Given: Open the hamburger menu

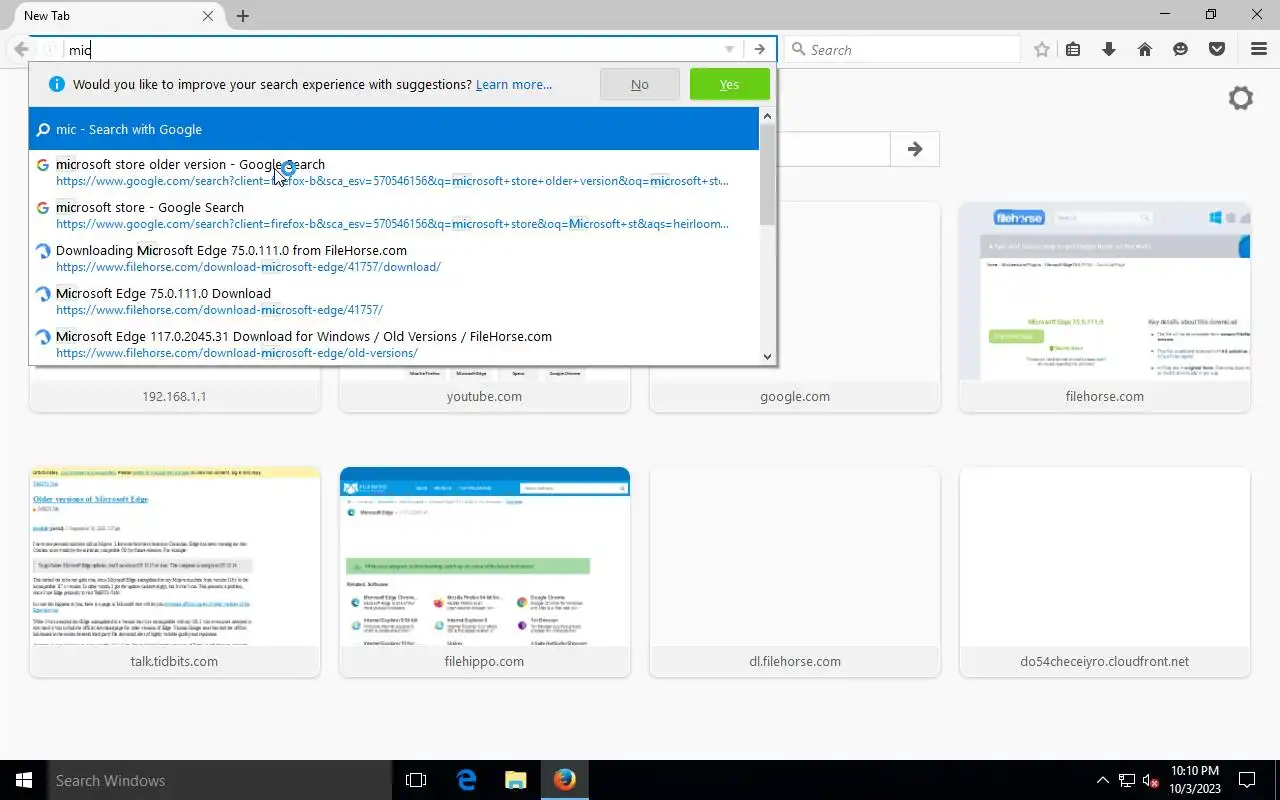Looking at the screenshot, I should [x=1259, y=49].
